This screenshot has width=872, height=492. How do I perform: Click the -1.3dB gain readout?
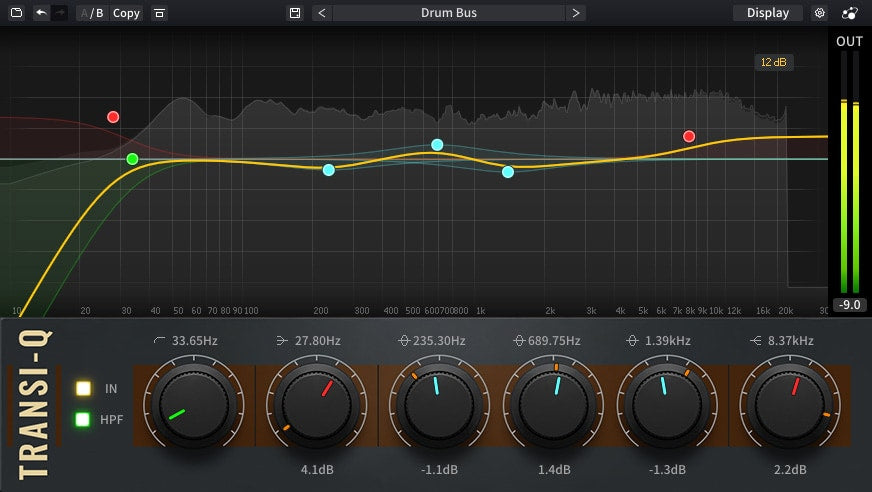[667, 470]
